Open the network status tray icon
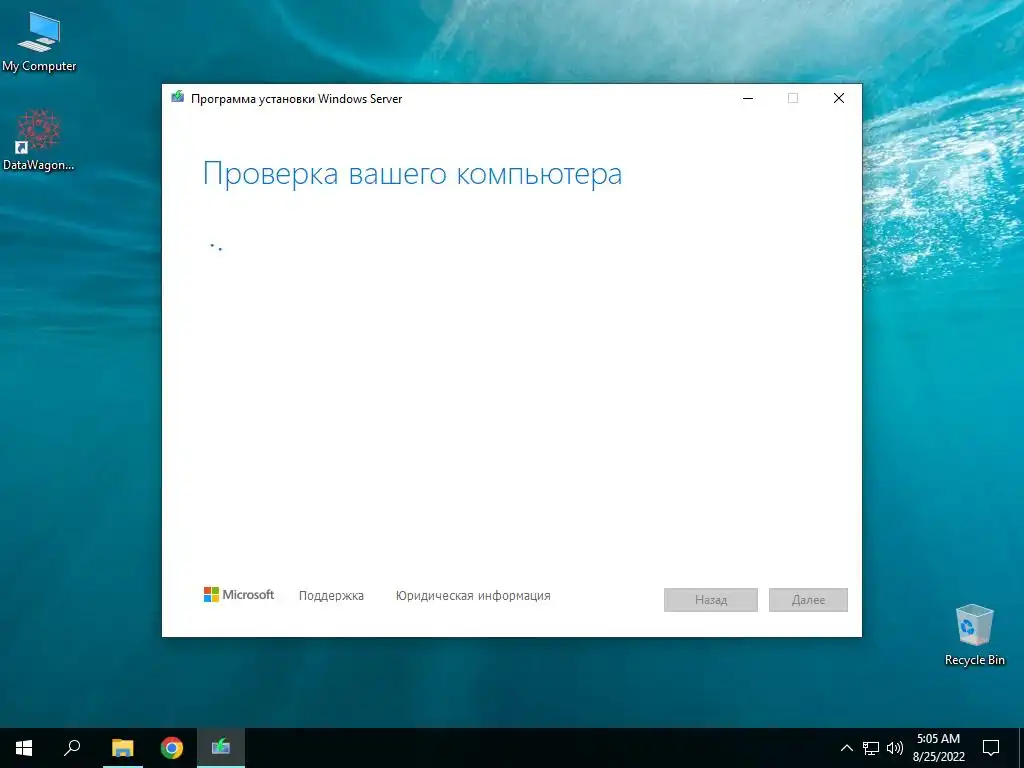This screenshot has height=768, width=1024. [871, 748]
